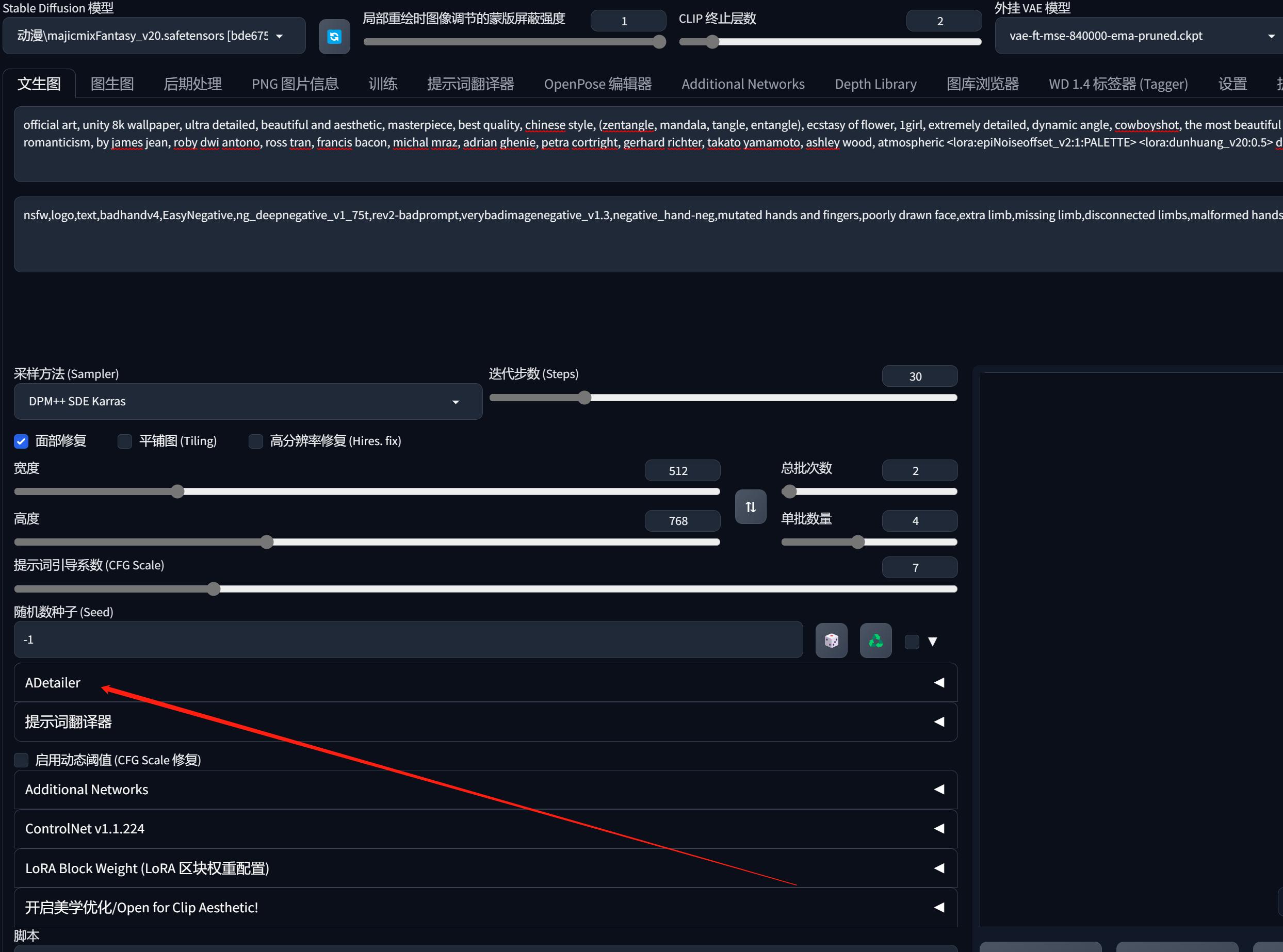This screenshot has height=952, width=1283.
Task: Expand the ADetailer section arrow
Action: click(x=939, y=682)
